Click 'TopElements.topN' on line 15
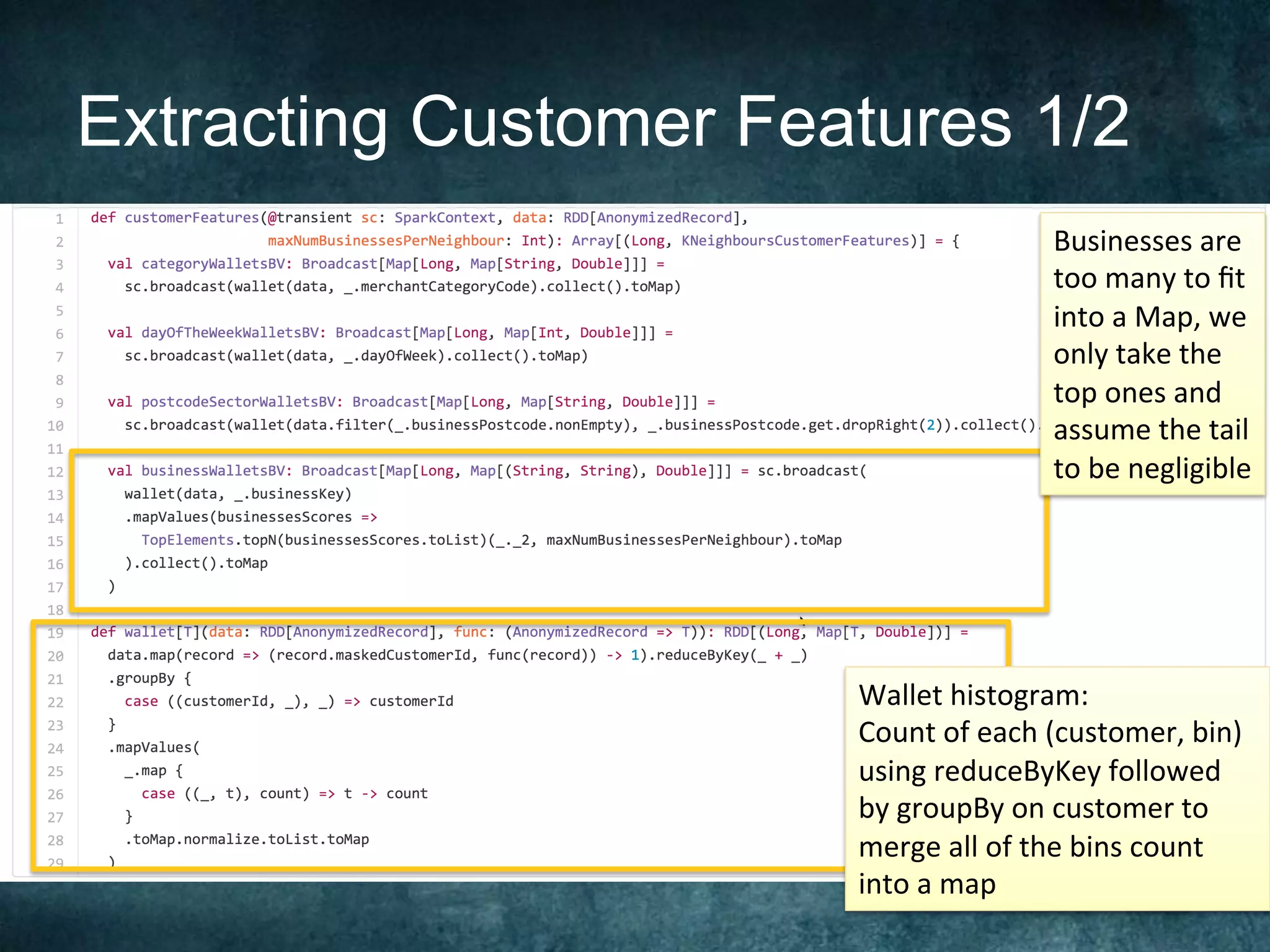 coord(209,540)
